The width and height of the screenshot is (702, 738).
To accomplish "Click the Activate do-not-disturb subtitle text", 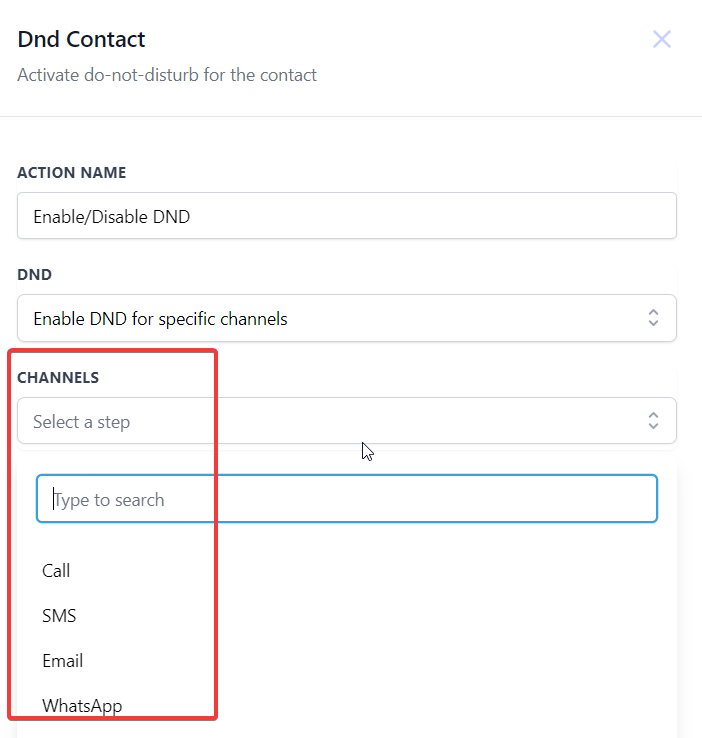I will point(167,75).
